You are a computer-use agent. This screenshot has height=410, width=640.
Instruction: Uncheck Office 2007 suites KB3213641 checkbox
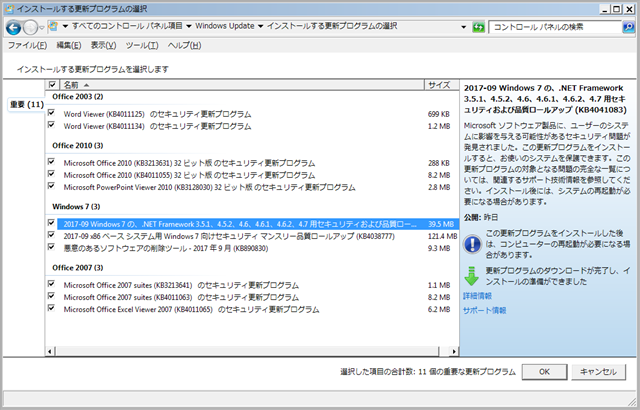tap(51, 284)
